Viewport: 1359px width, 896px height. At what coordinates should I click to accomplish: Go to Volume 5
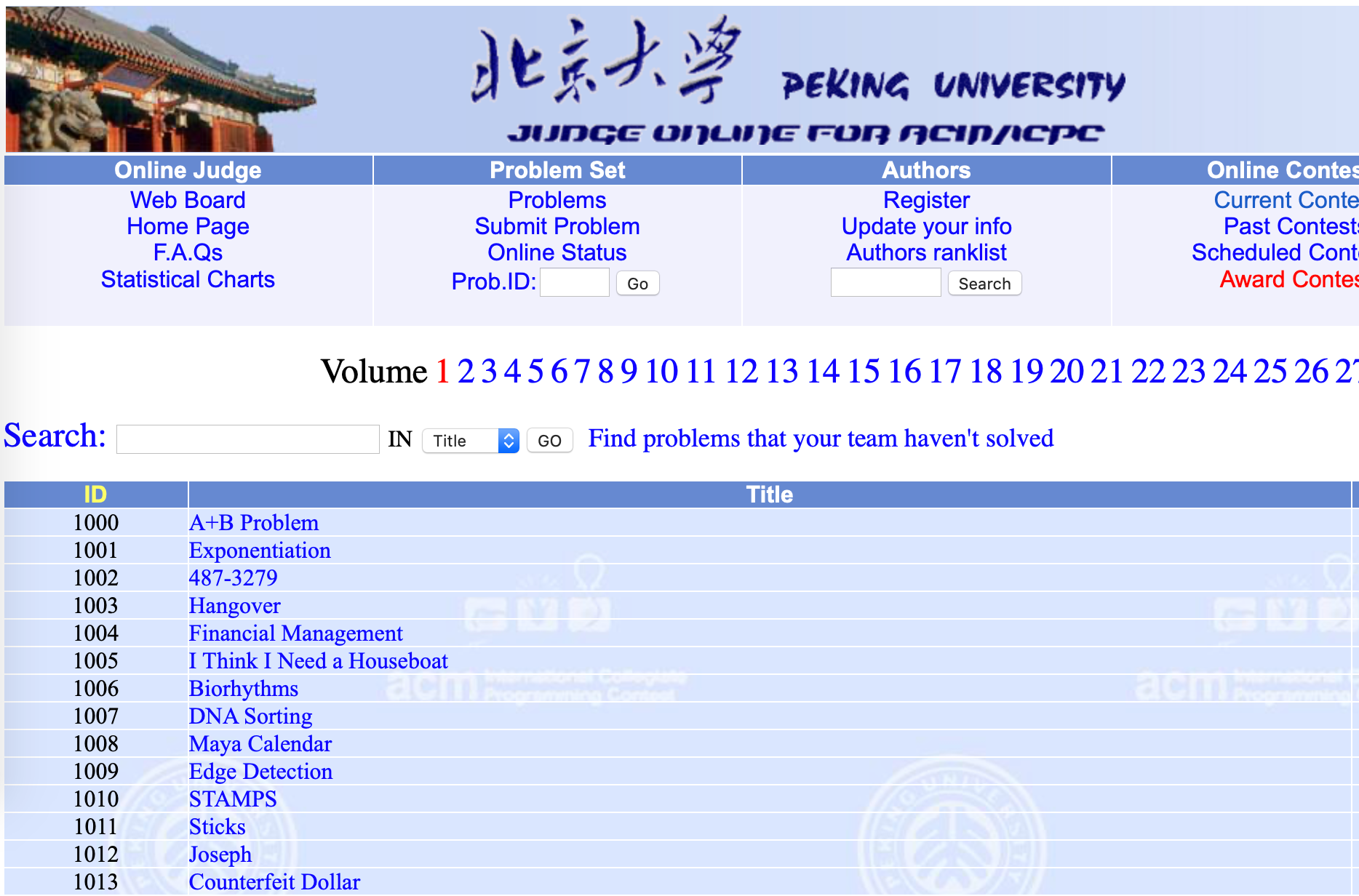535,372
